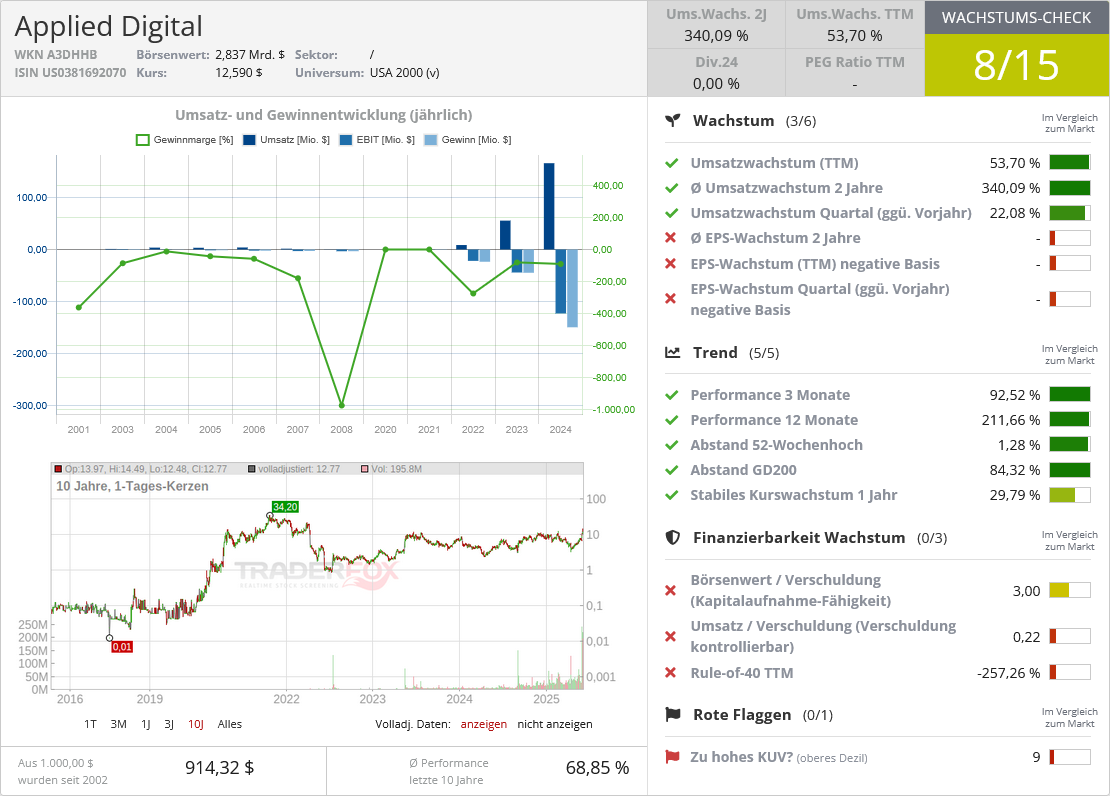
Task: Click yellow comparison bar for Börsenwert / Verschuldung
Action: (x=1070, y=590)
